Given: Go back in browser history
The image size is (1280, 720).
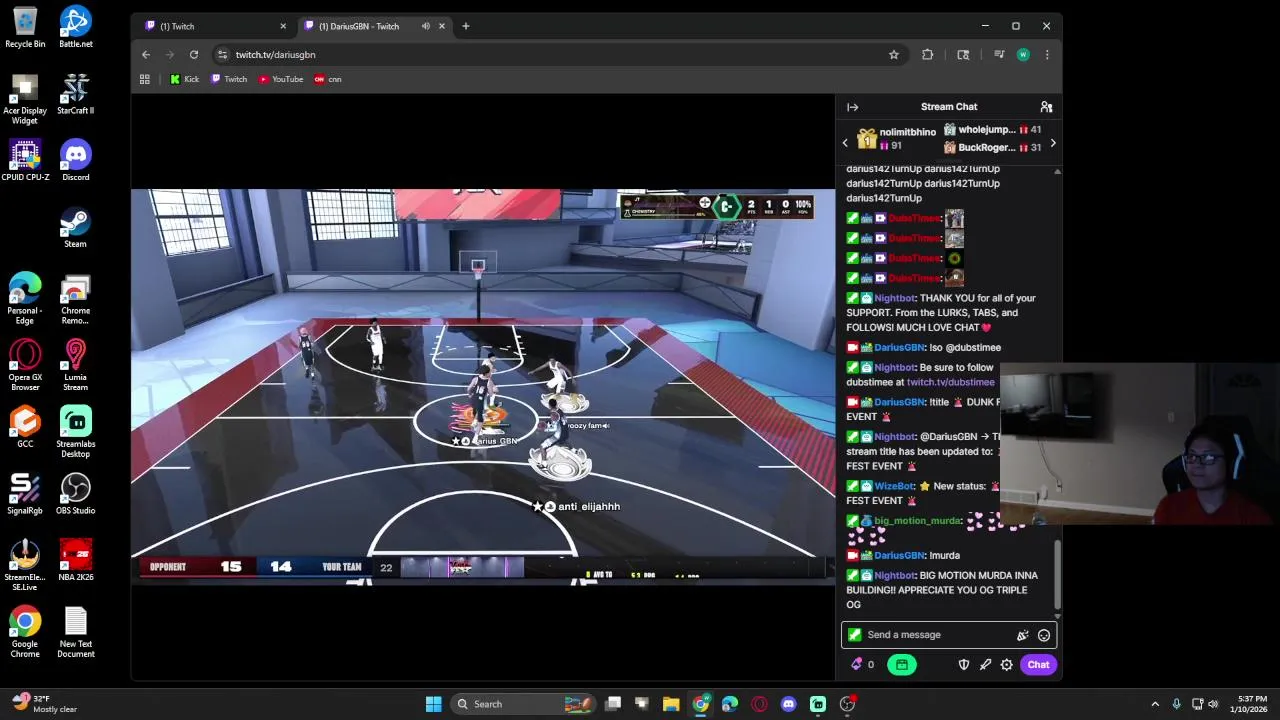Looking at the screenshot, I should point(146,55).
